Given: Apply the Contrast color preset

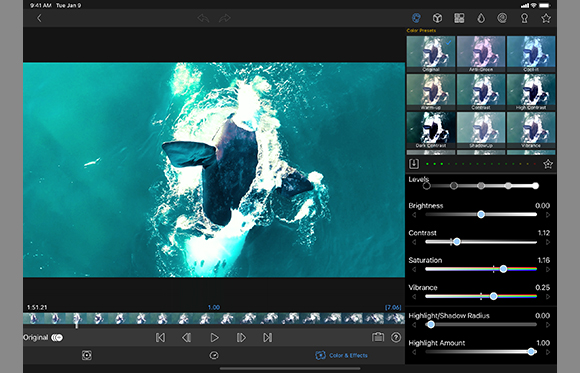Looking at the screenshot, I should pos(481,92).
